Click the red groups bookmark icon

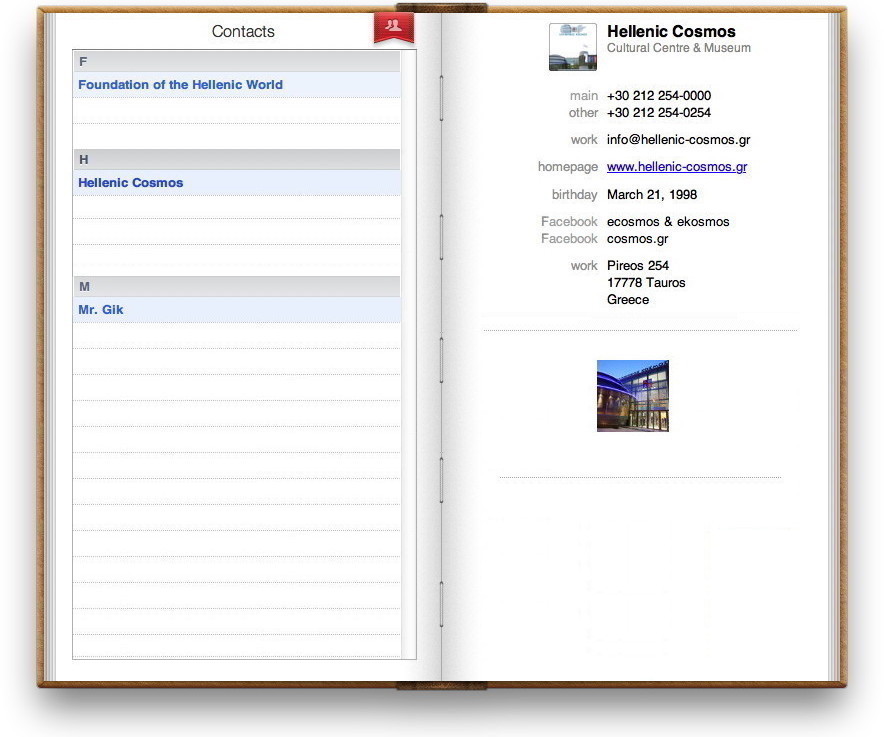(394, 27)
